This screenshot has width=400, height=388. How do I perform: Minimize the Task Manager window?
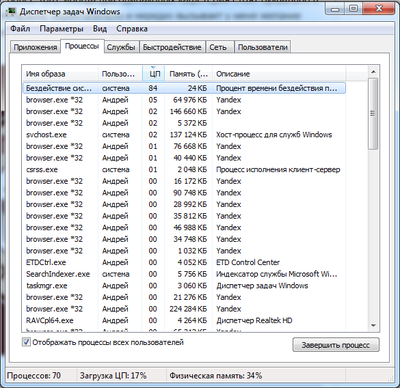[x=336, y=9]
